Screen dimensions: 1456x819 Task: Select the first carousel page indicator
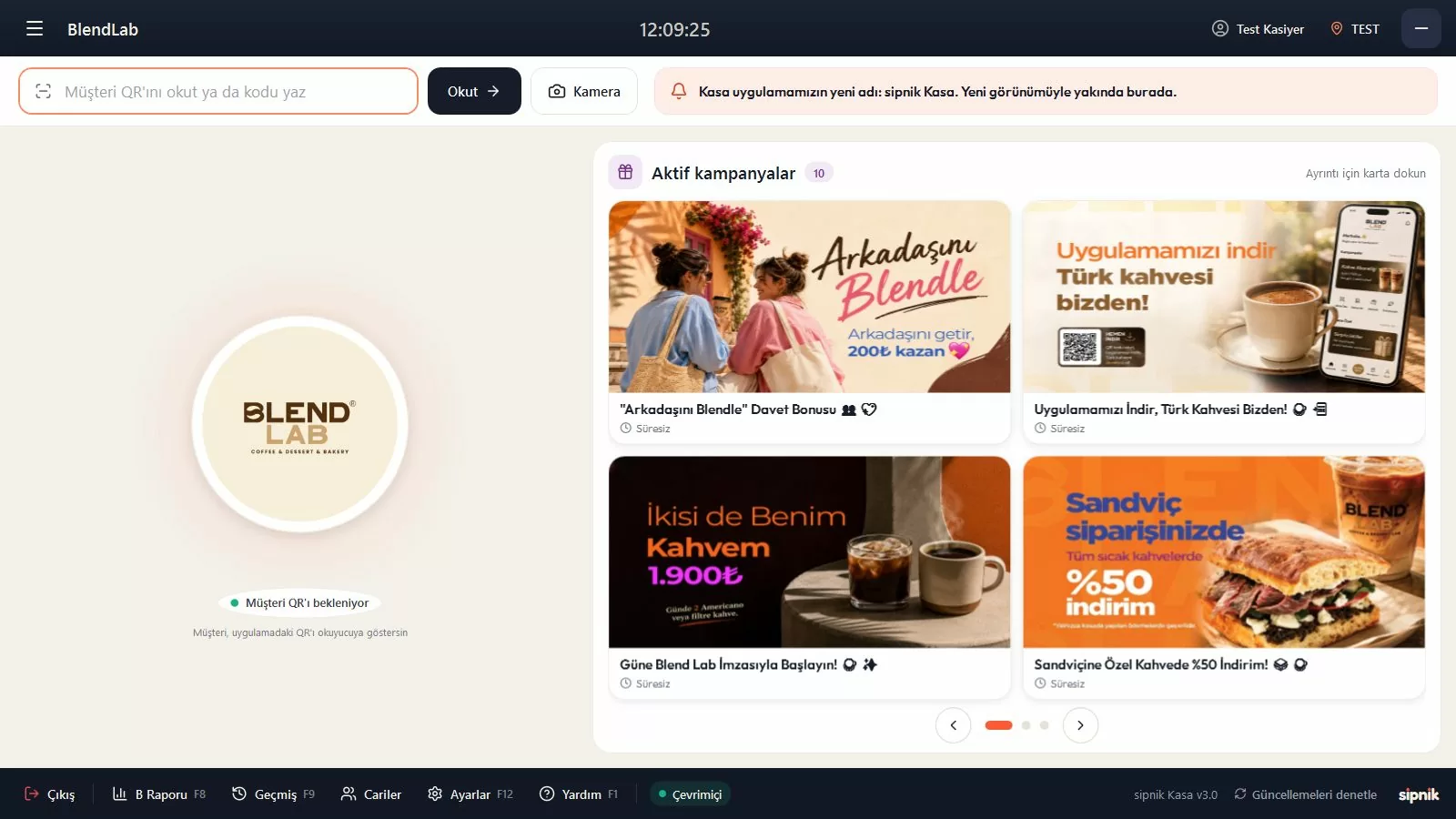pyautogui.click(x=998, y=725)
